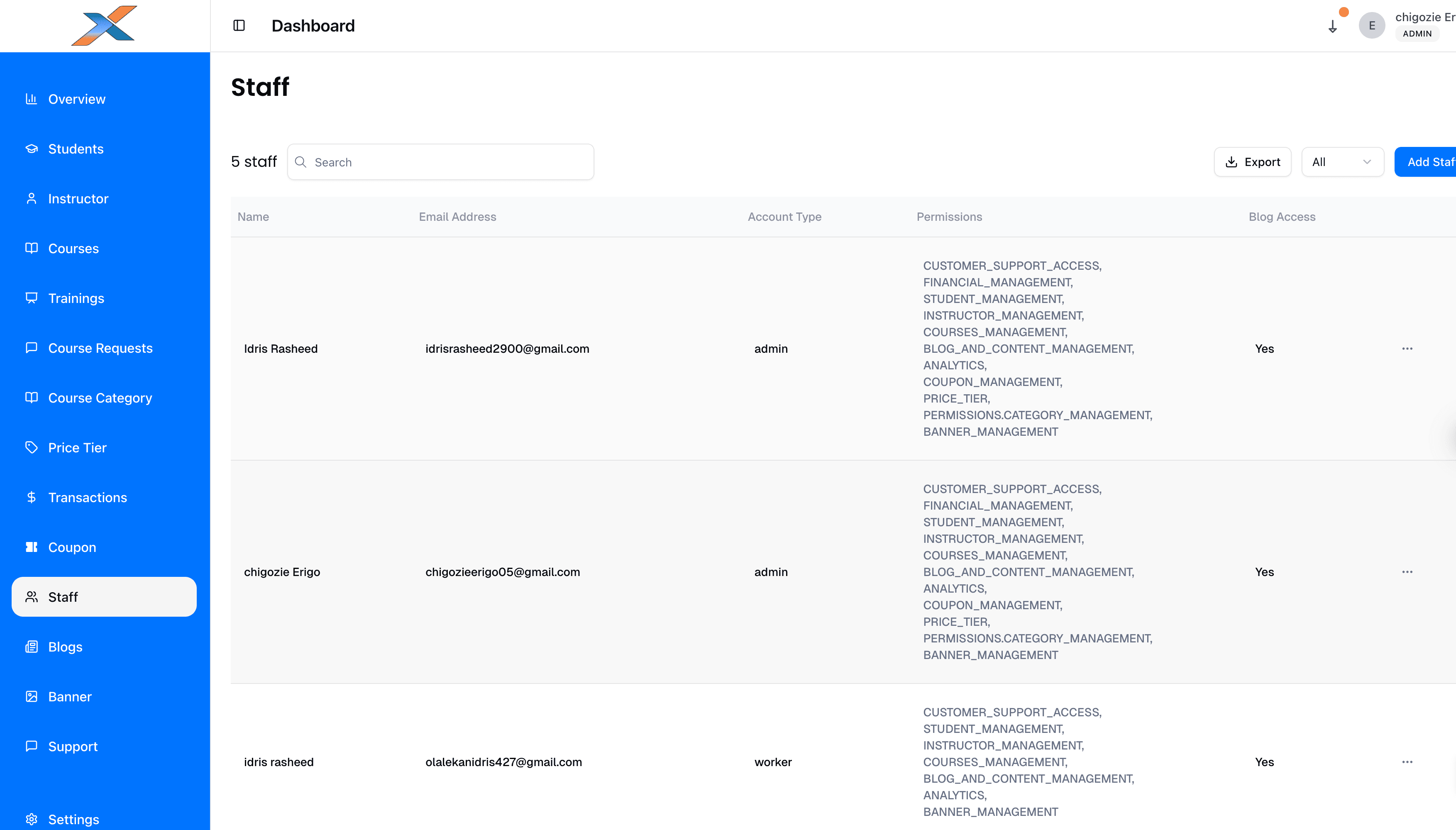Image resolution: width=1456 pixels, height=830 pixels.
Task: Click the Export button
Action: point(1252,161)
